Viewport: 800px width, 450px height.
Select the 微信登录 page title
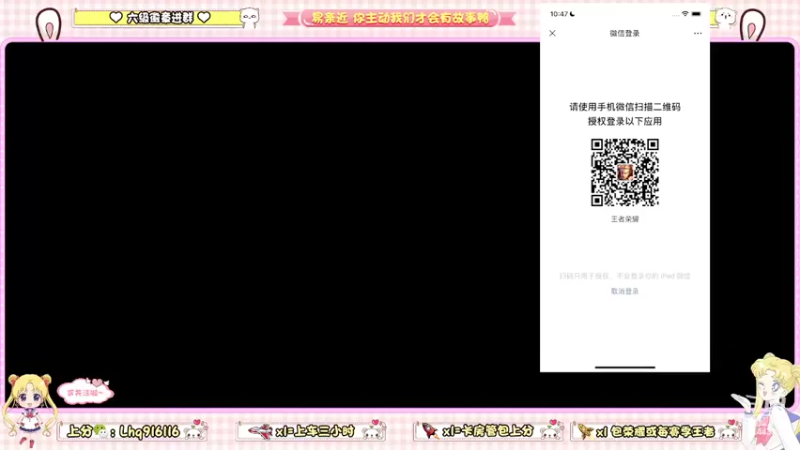click(x=624, y=33)
